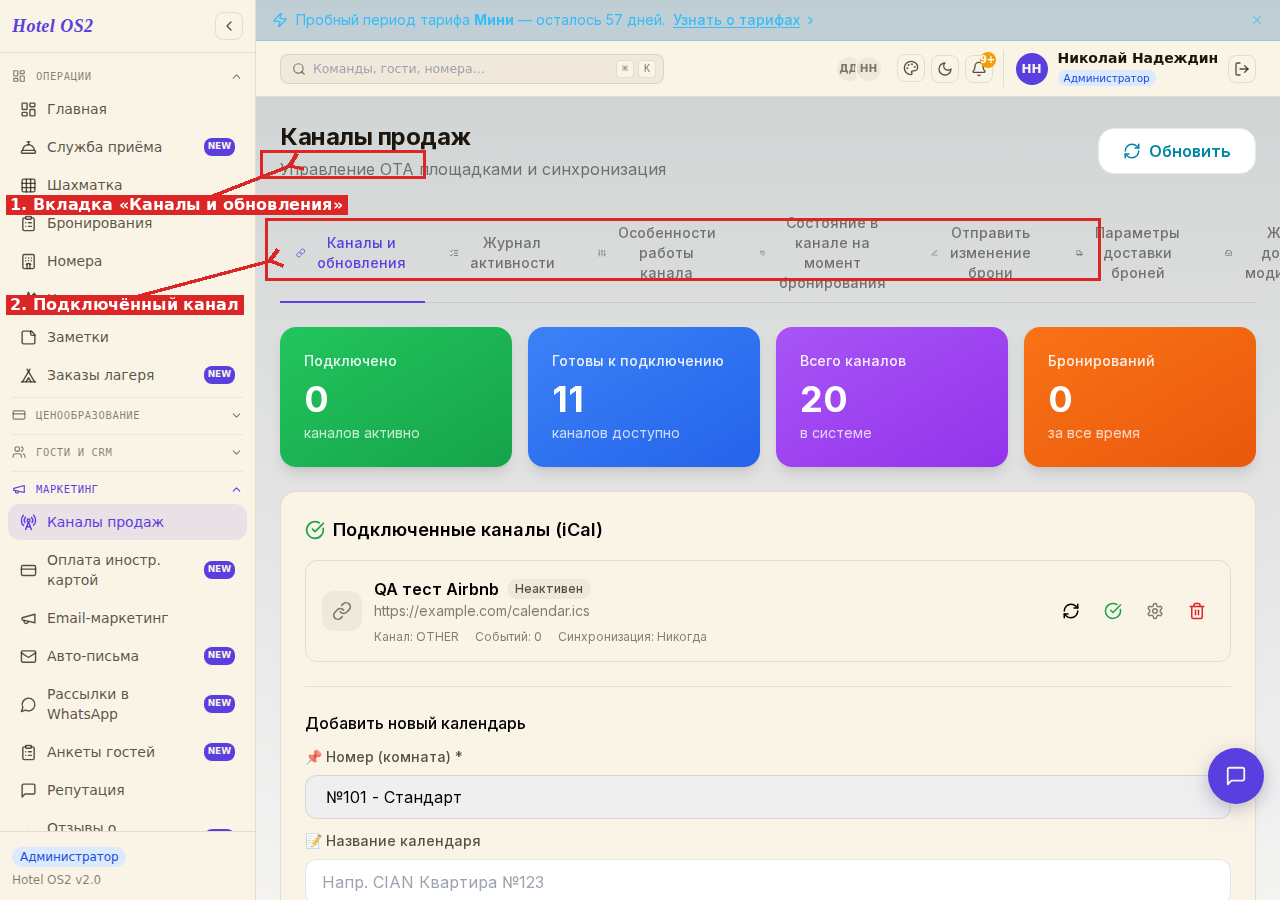Go to Шахматка page
Viewport: 1280px width, 900px height.
tap(127, 185)
